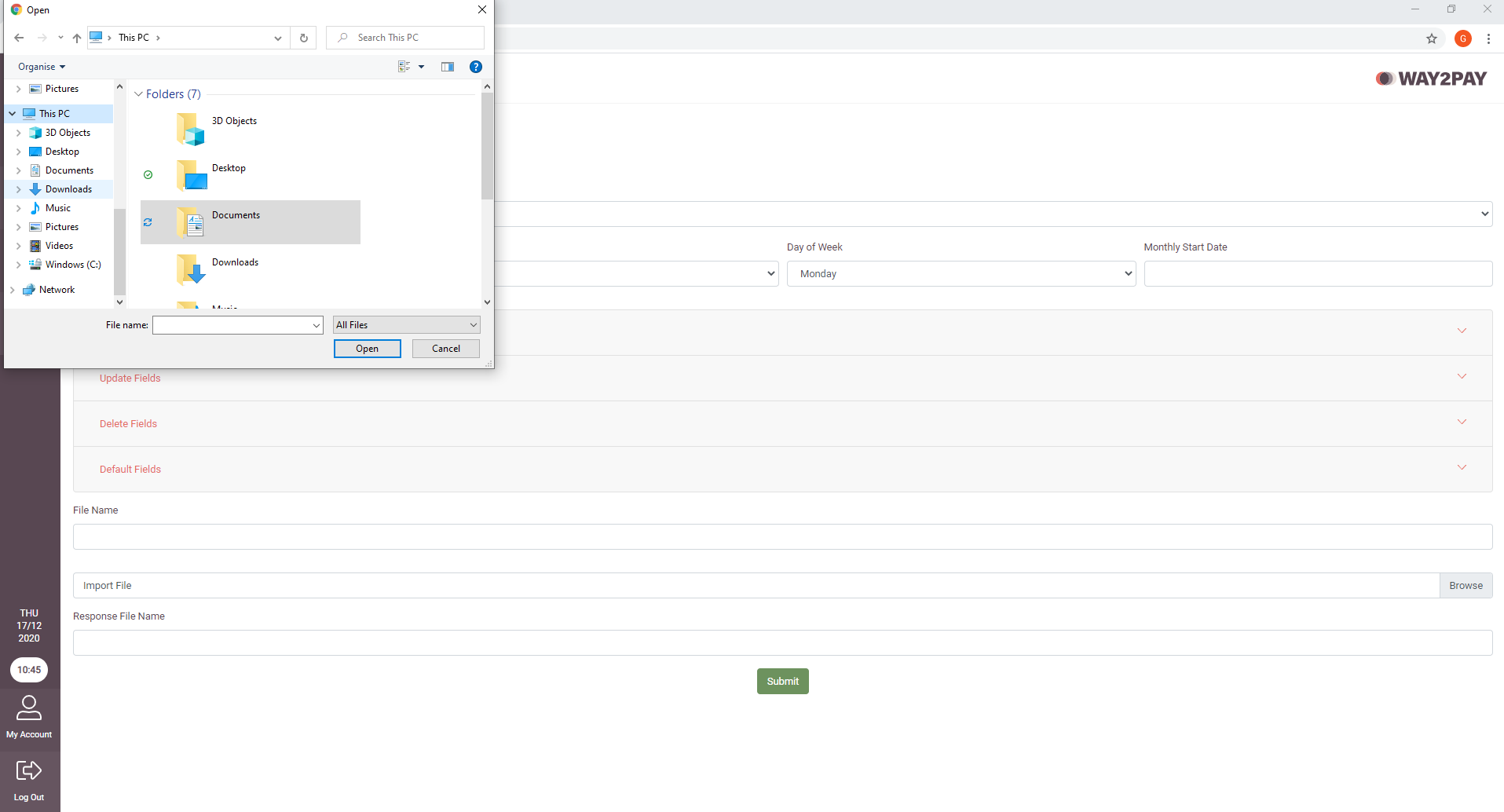Open the All Files type dropdown
Image resolution: width=1504 pixels, height=812 pixels.
click(407, 325)
